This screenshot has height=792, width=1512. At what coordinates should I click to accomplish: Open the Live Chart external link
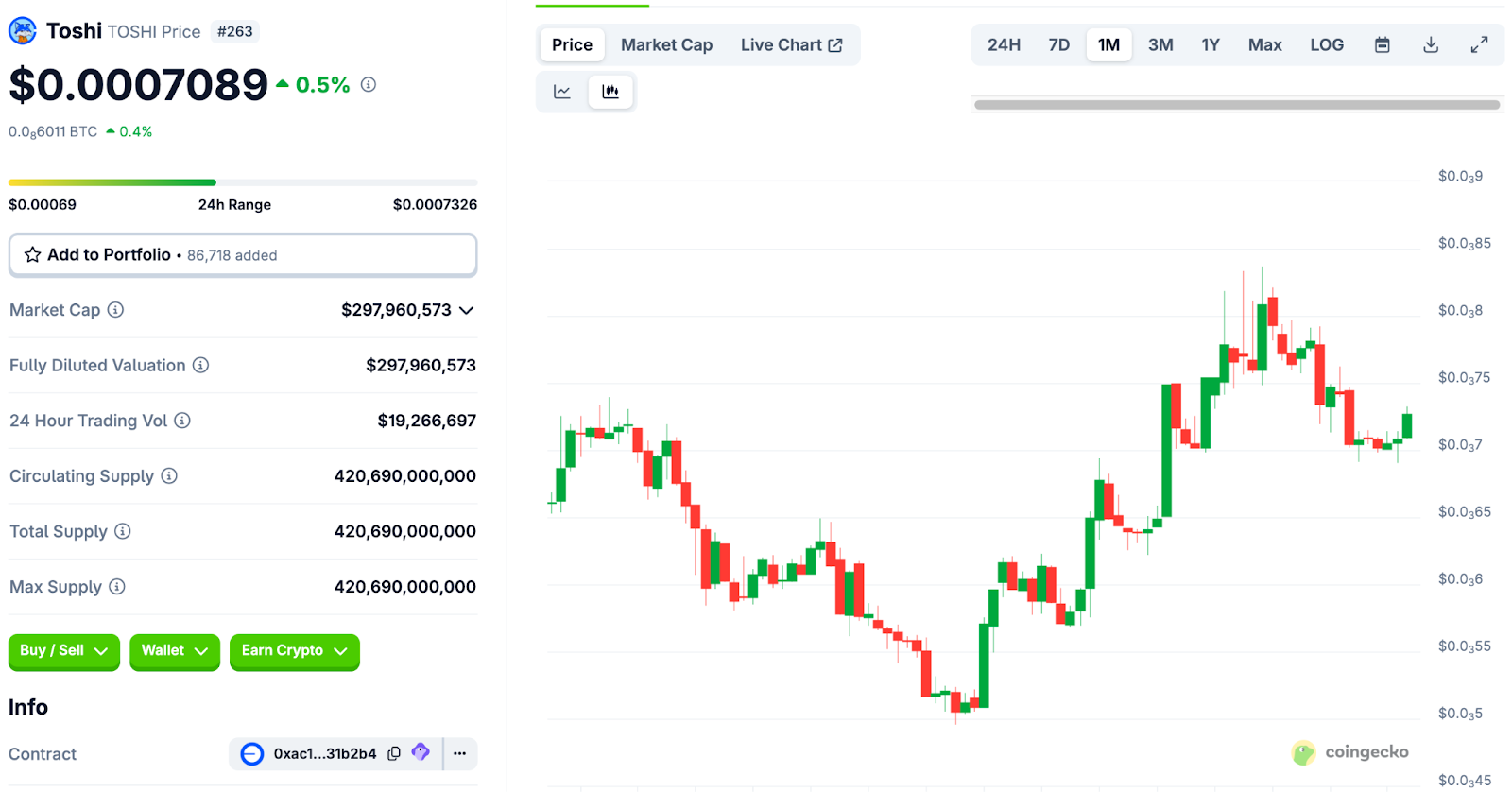791,44
